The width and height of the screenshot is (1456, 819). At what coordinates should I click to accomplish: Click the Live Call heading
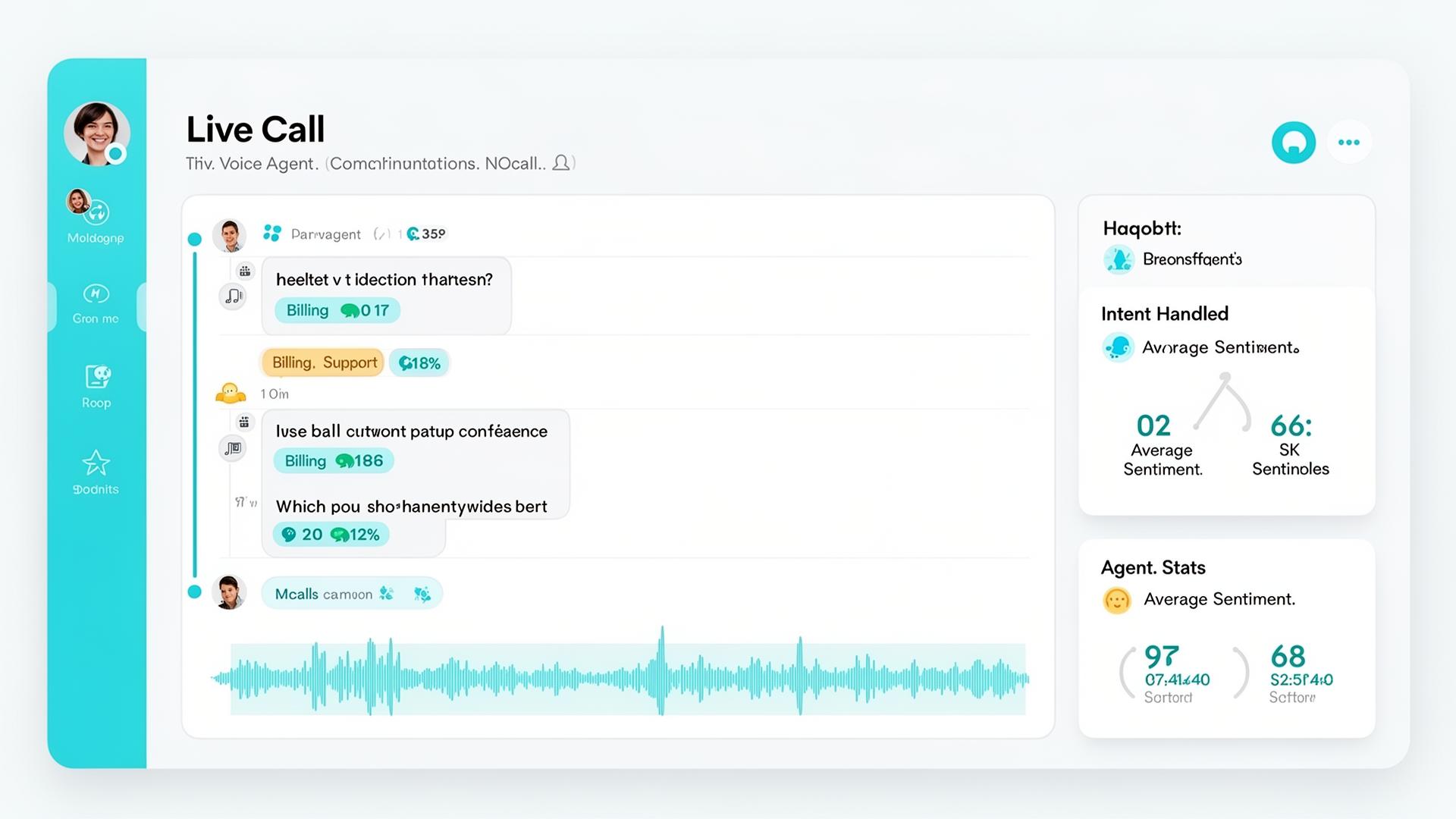click(x=256, y=129)
